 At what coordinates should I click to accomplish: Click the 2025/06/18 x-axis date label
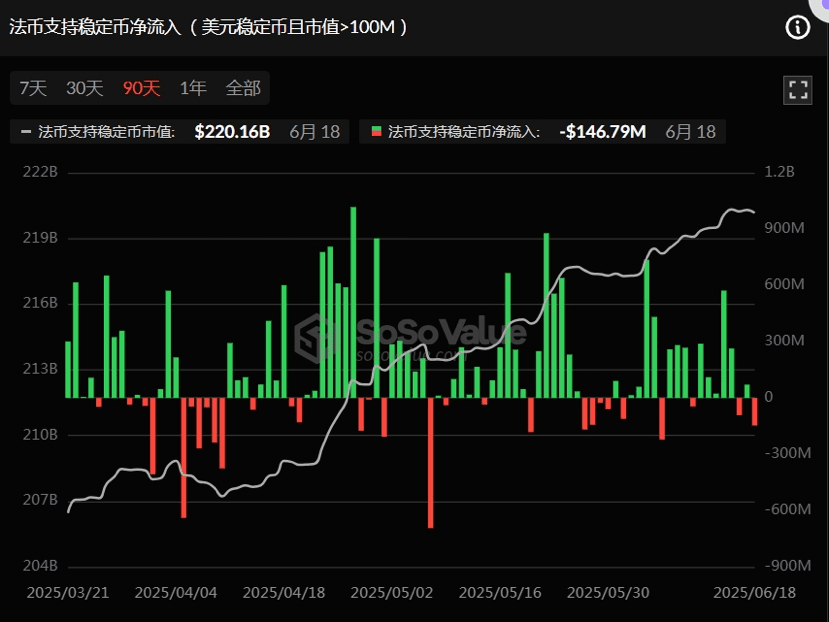tap(754, 592)
